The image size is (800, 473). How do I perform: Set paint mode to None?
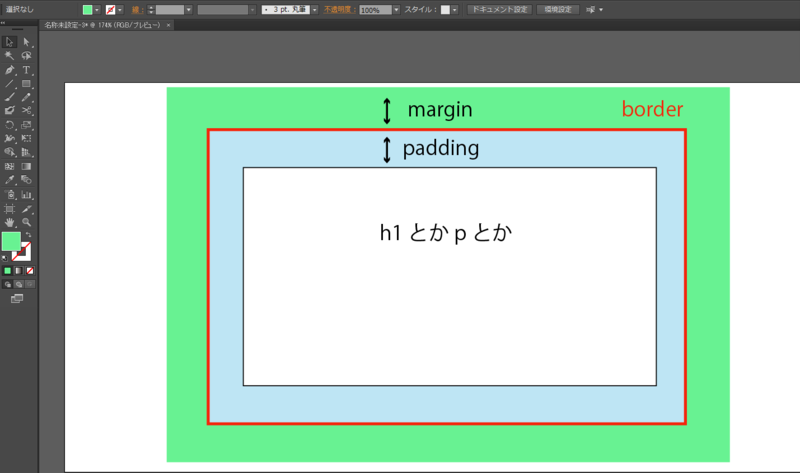[x=30, y=271]
